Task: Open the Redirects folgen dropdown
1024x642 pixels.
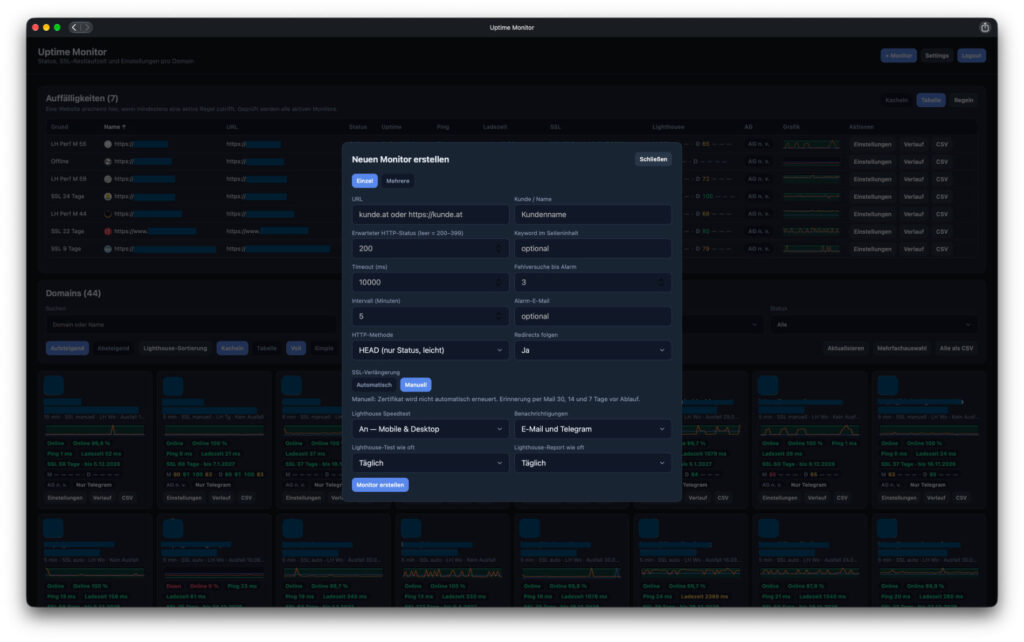Action: click(x=592, y=350)
